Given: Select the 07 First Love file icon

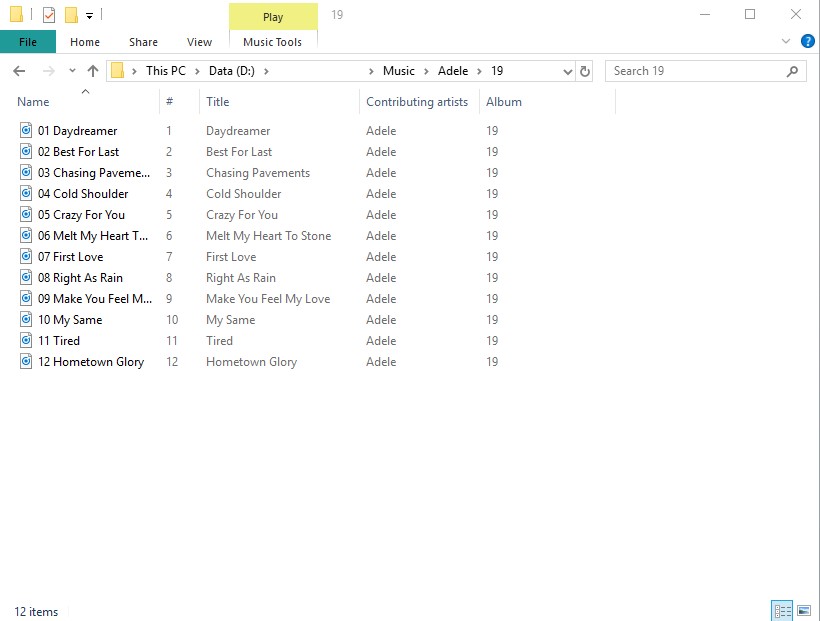Looking at the screenshot, I should coord(26,256).
